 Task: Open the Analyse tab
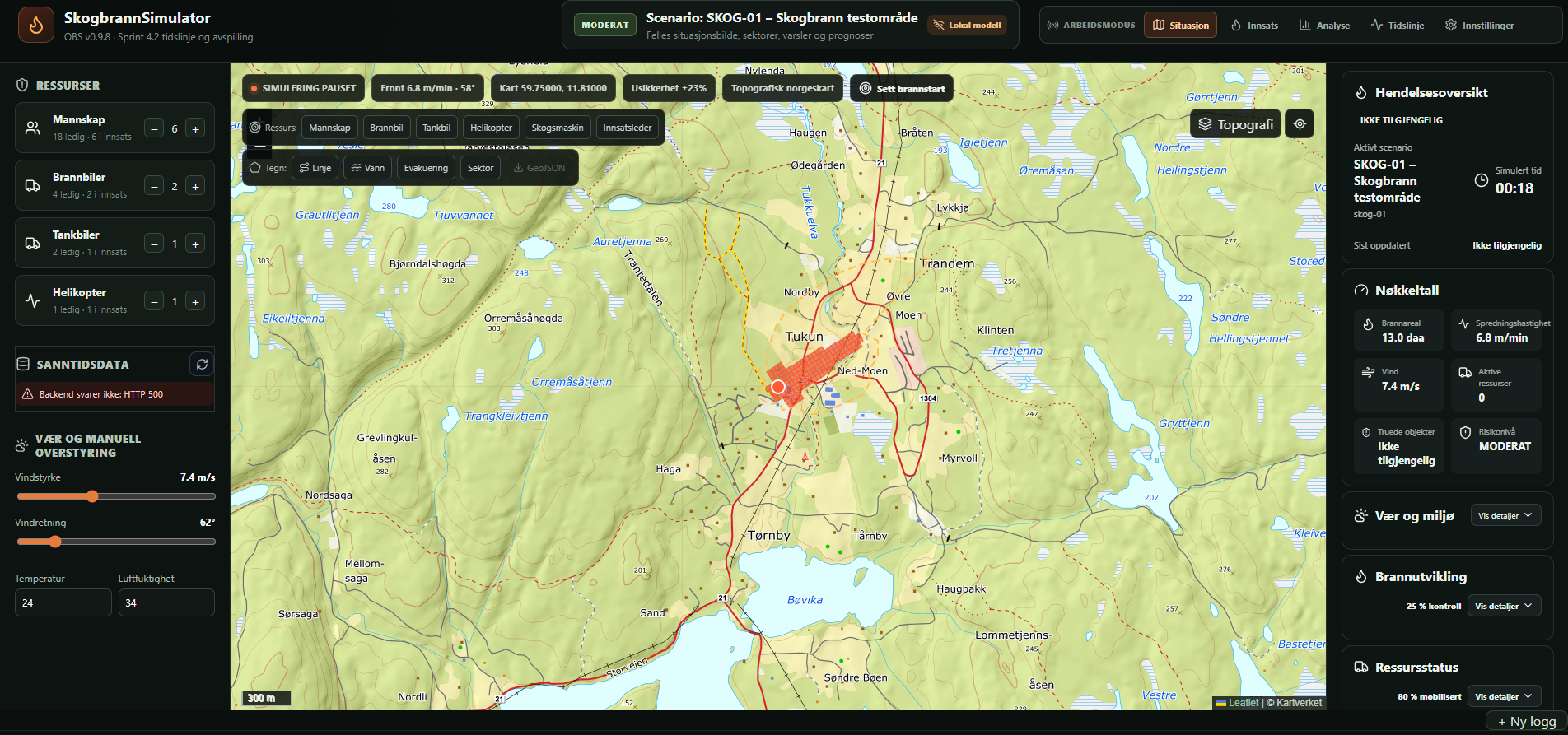point(1324,25)
